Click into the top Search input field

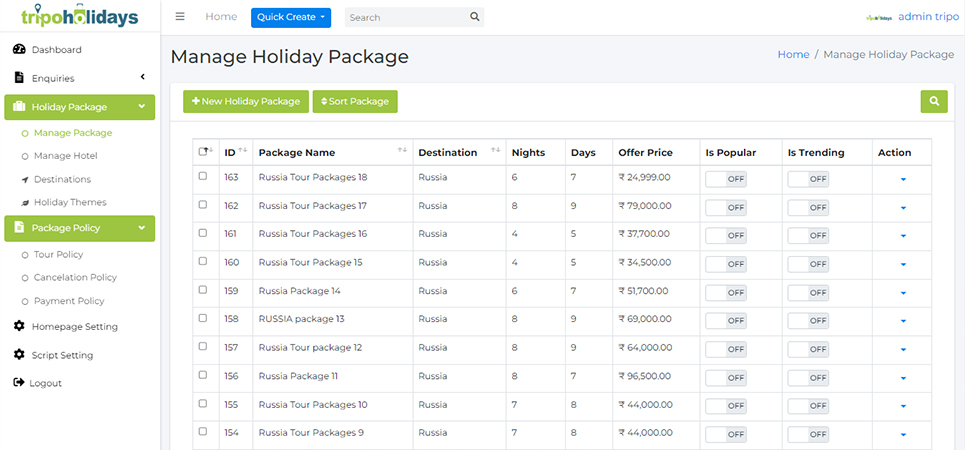(405, 17)
